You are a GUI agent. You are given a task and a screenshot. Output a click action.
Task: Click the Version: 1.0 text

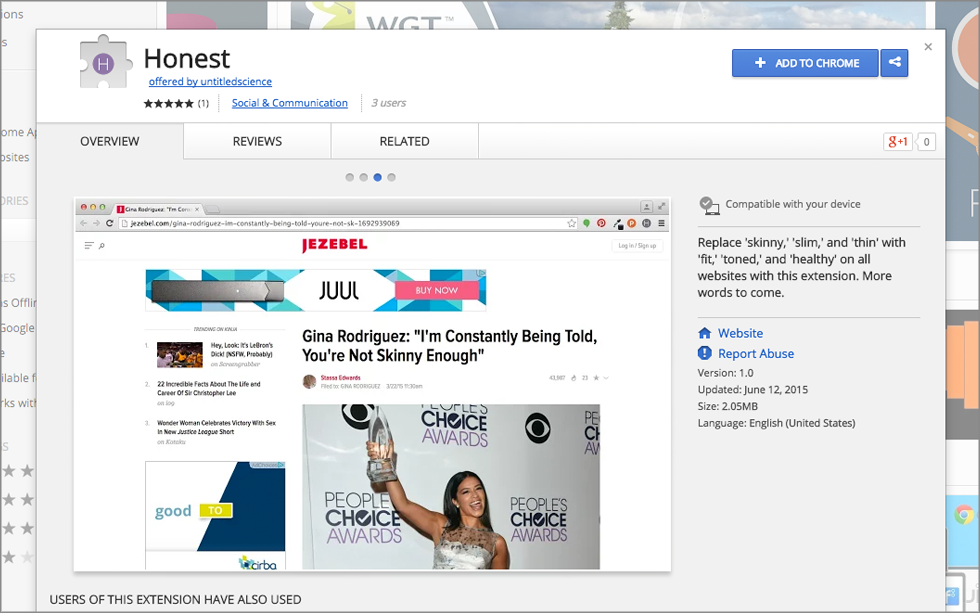[726, 373]
